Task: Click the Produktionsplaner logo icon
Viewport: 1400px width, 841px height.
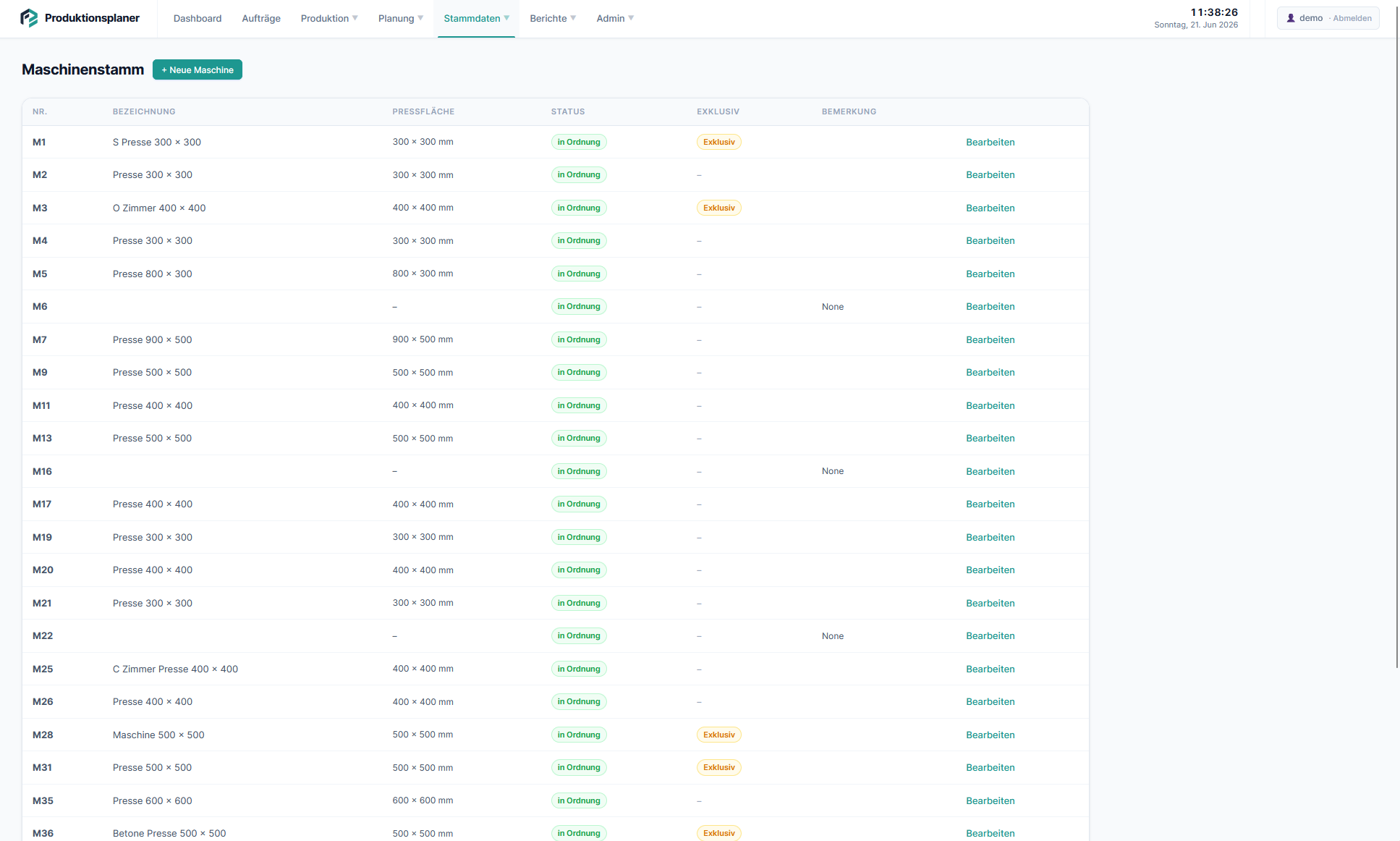Action: 29,18
